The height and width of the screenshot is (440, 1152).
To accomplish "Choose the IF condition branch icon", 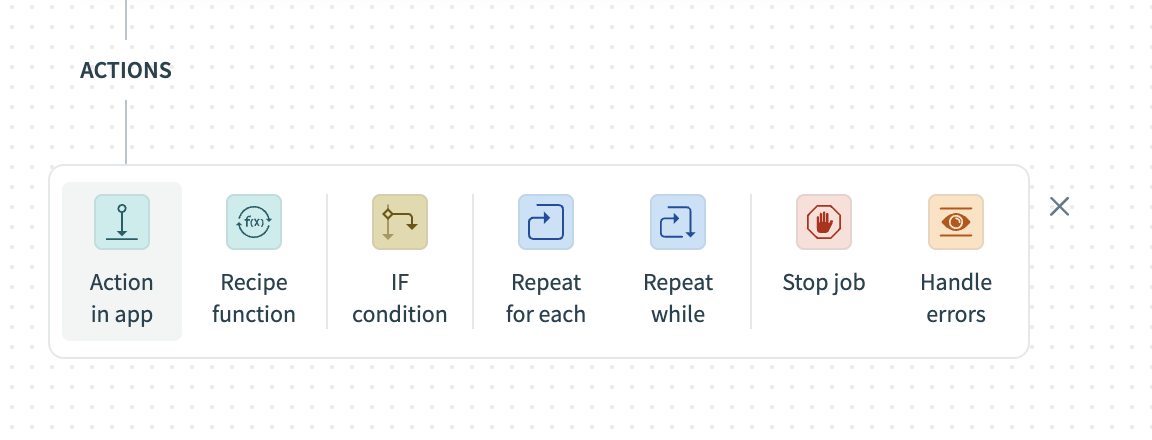I will tap(400, 222).
